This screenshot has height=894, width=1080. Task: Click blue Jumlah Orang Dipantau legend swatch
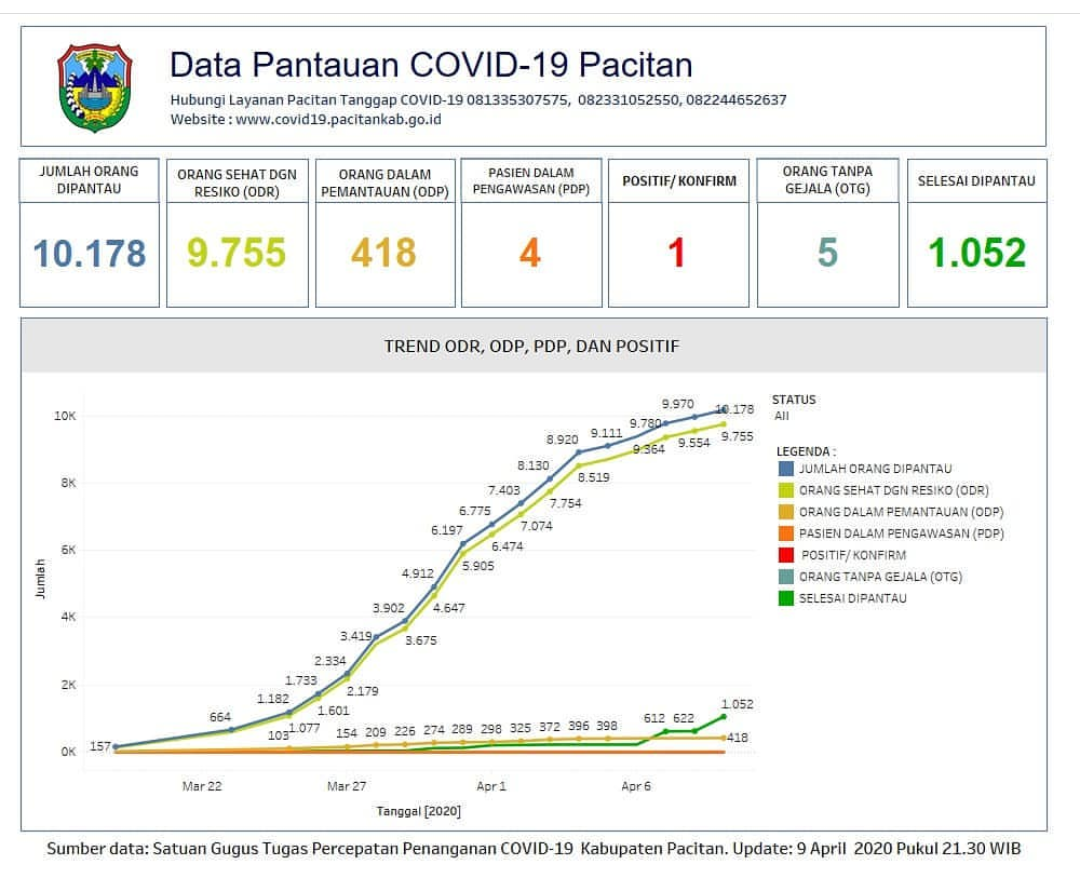[x=786, y=468]
